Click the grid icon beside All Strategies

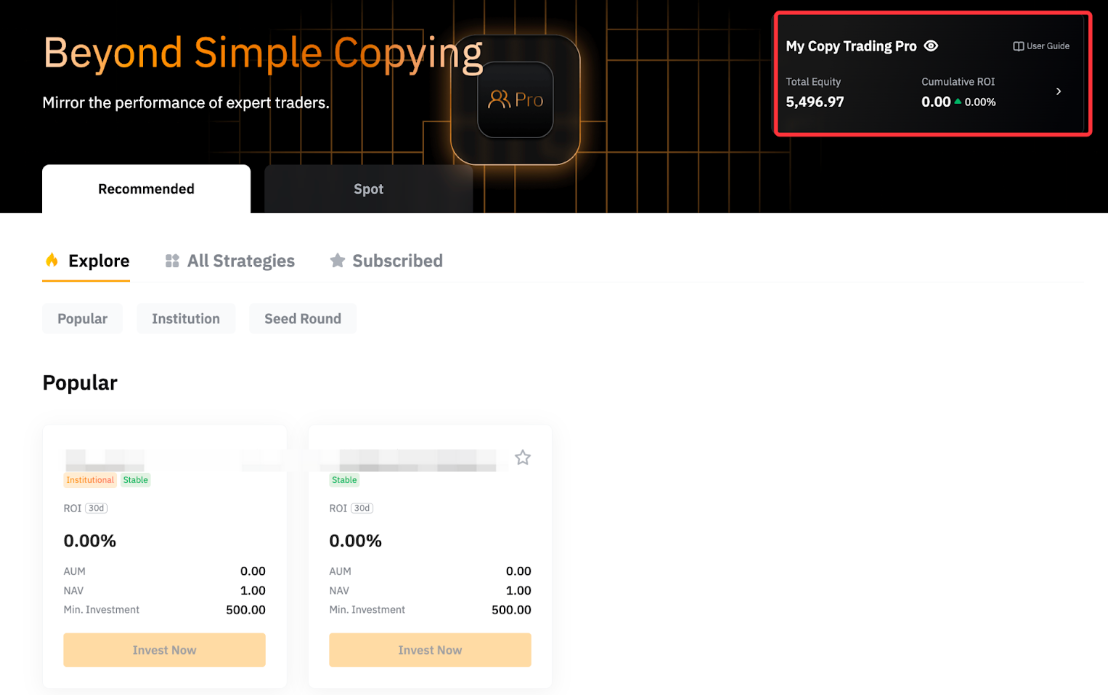point(172,261)
